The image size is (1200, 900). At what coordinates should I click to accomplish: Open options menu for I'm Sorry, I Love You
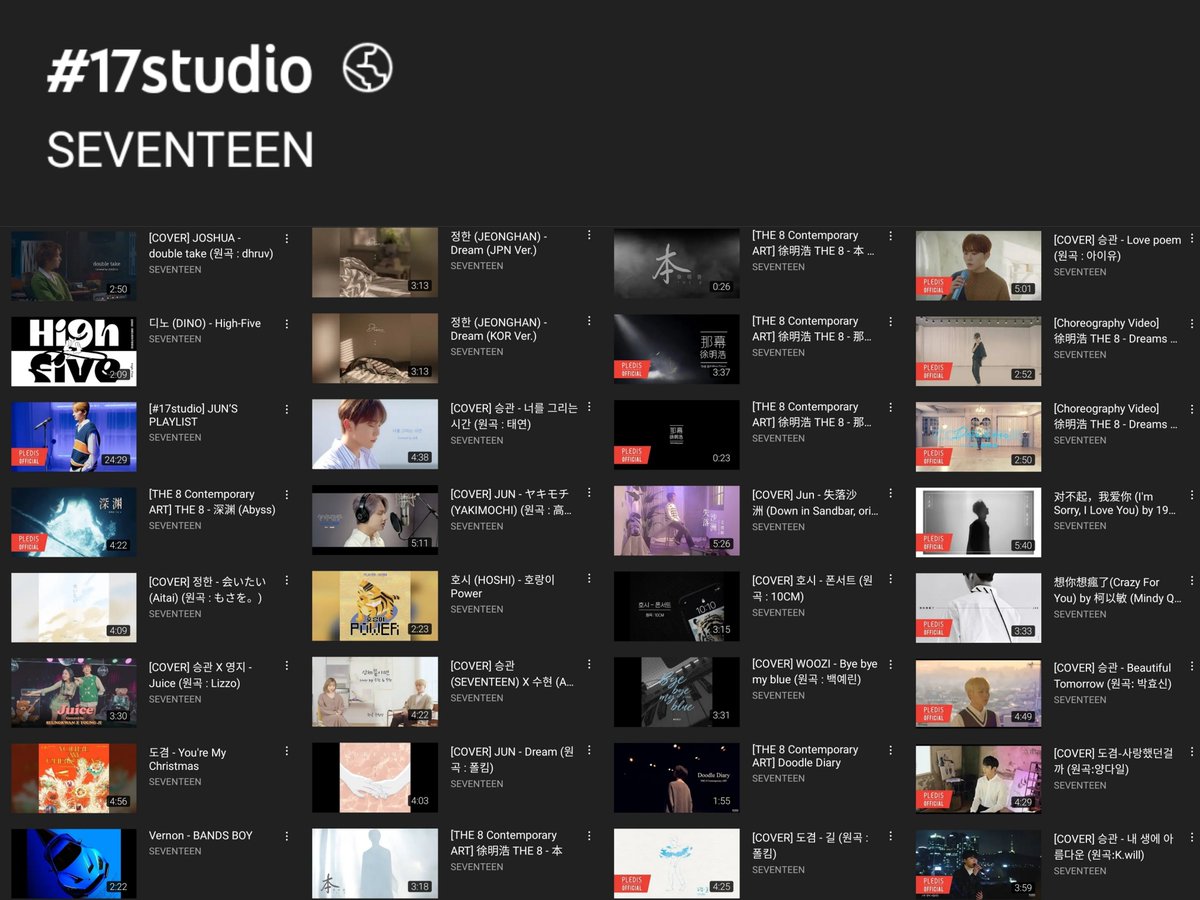click(x=1192, y=496)
